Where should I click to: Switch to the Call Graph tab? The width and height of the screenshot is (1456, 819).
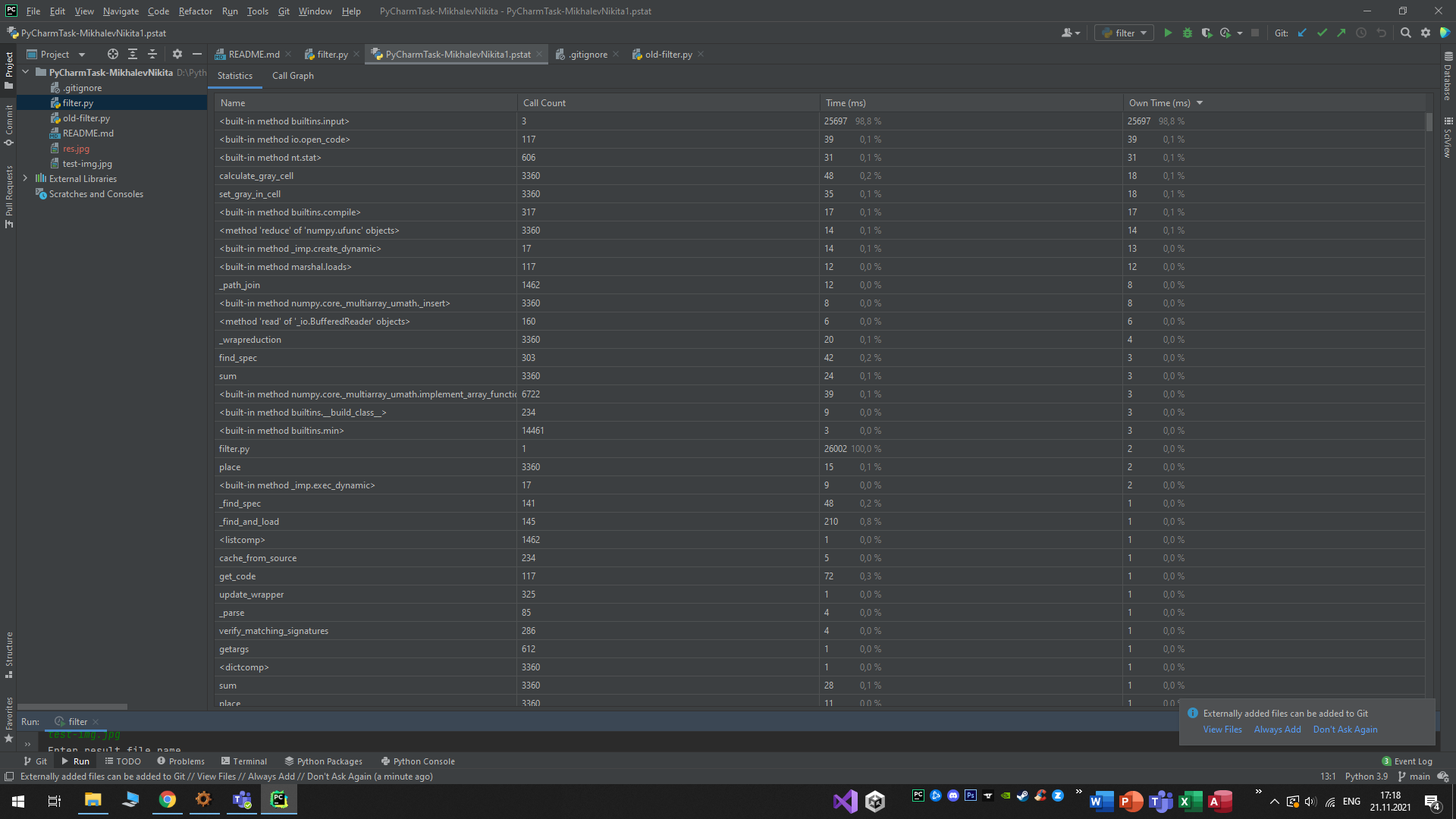tap(293, 76)
